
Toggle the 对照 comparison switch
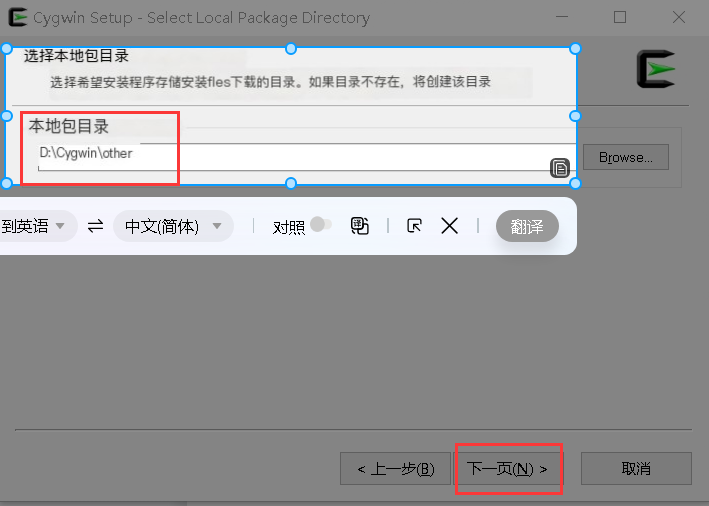pos(321,224)
